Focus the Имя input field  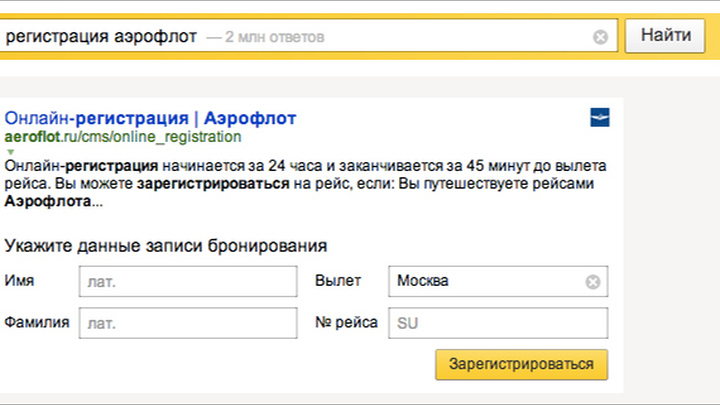(188, 281)
